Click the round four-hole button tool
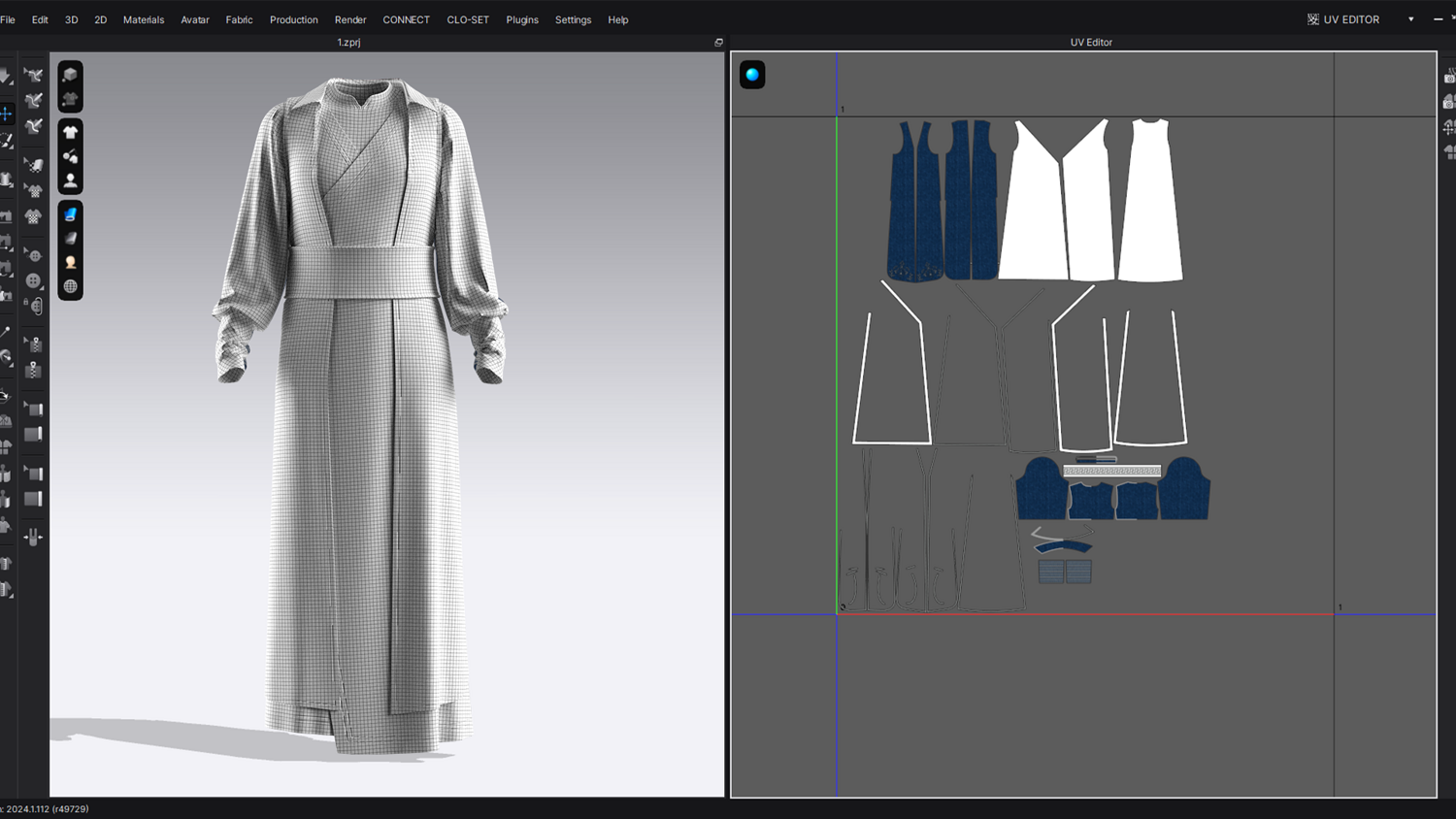This screenshot has height=819, width=1456. tap(34, 281)
